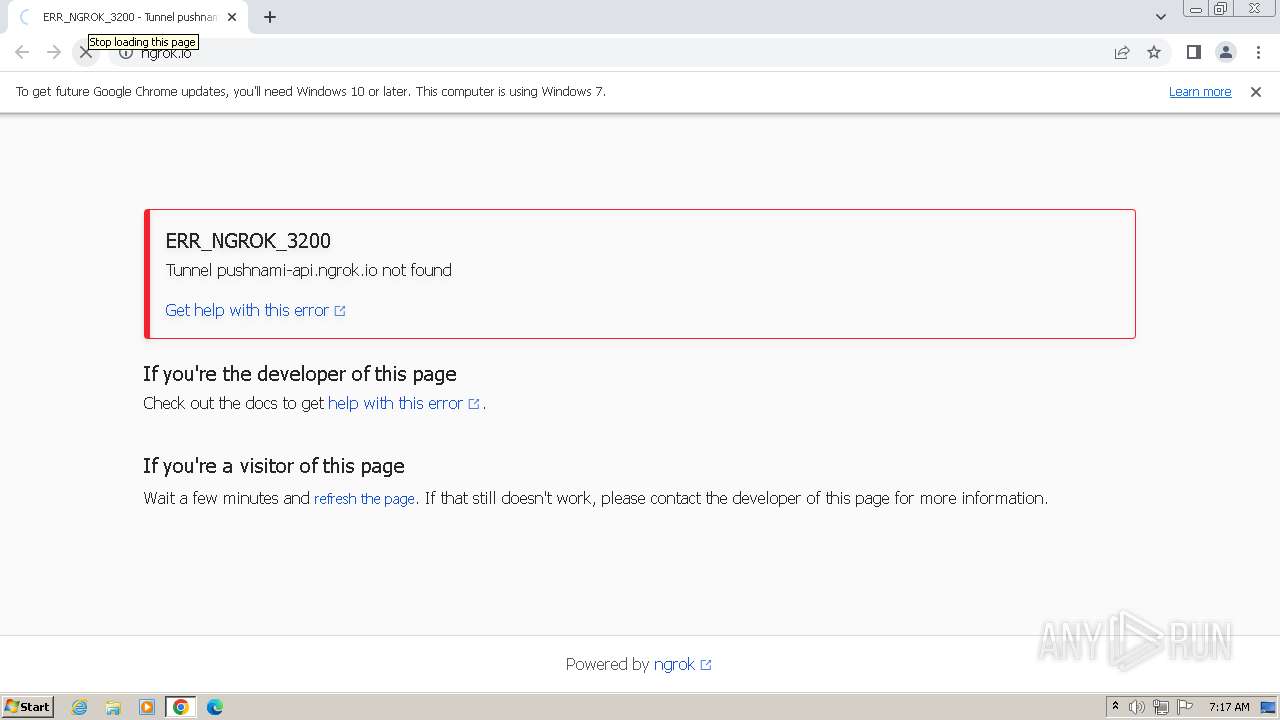This screenshot has width=1280, height=720.
Task: Open the Chrome profile avatar menu
Action: point(1225,53)
